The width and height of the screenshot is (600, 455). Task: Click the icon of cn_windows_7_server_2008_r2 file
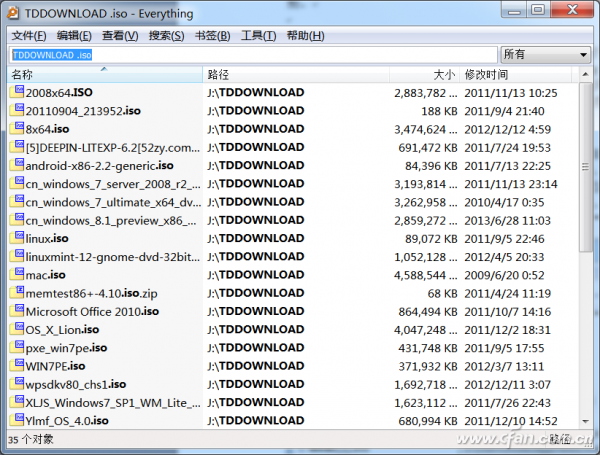[17, 183]
